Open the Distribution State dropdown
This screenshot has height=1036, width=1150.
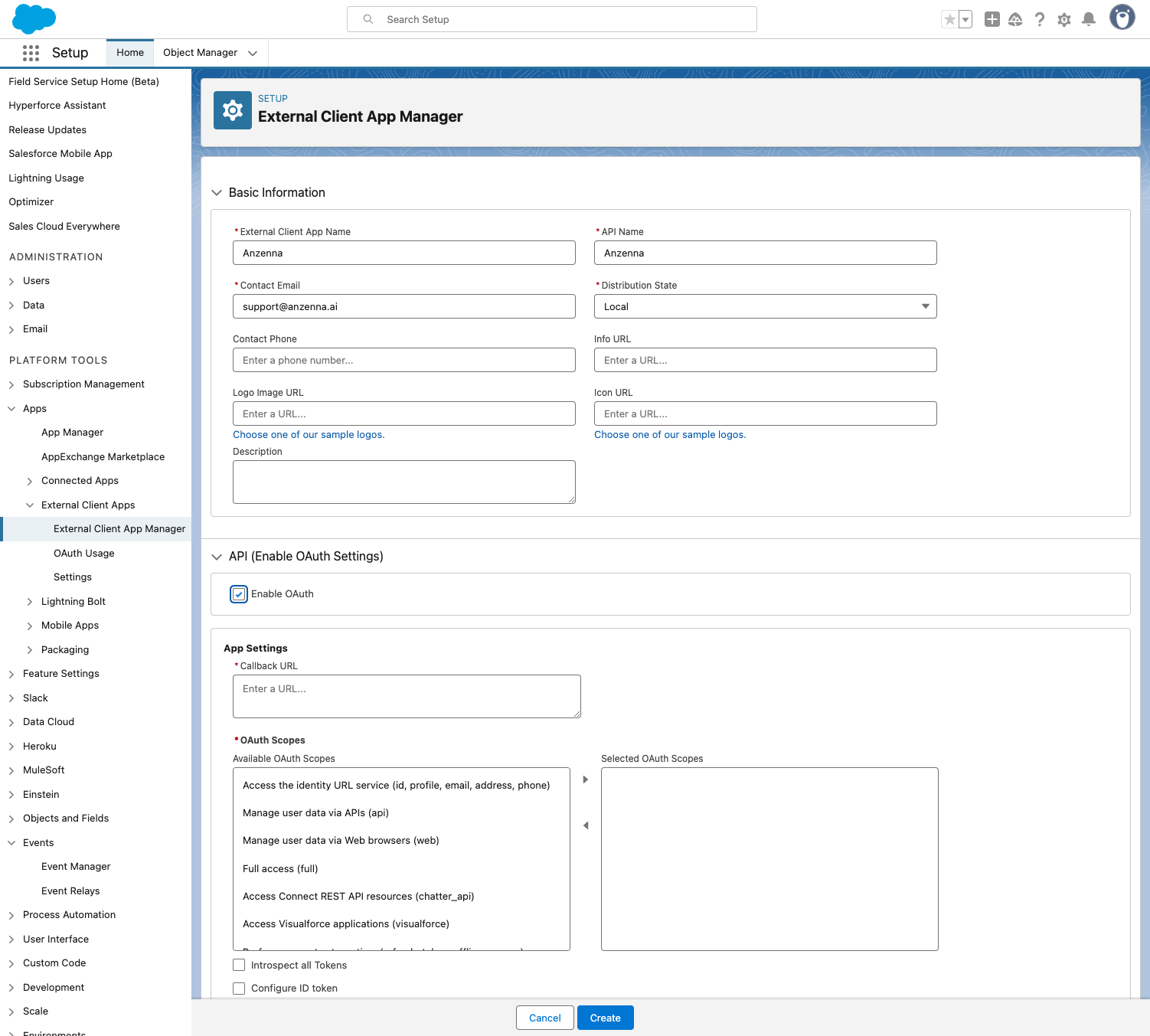click(x=765, y=306)
